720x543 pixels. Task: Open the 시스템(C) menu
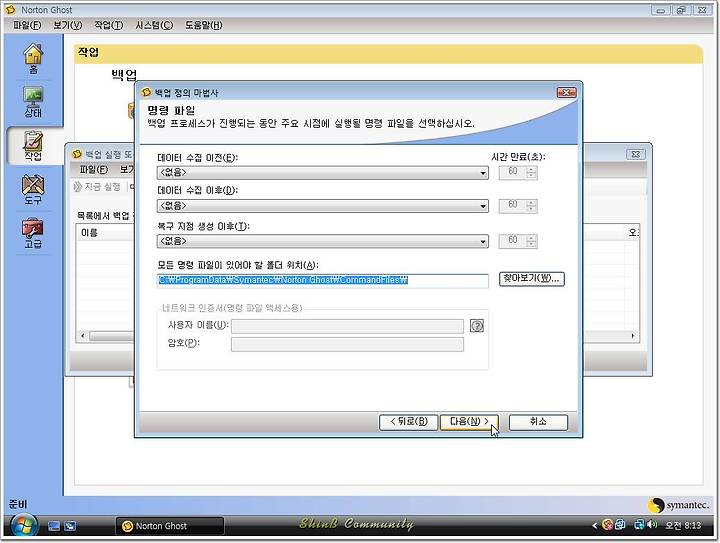tap(154, 25)
